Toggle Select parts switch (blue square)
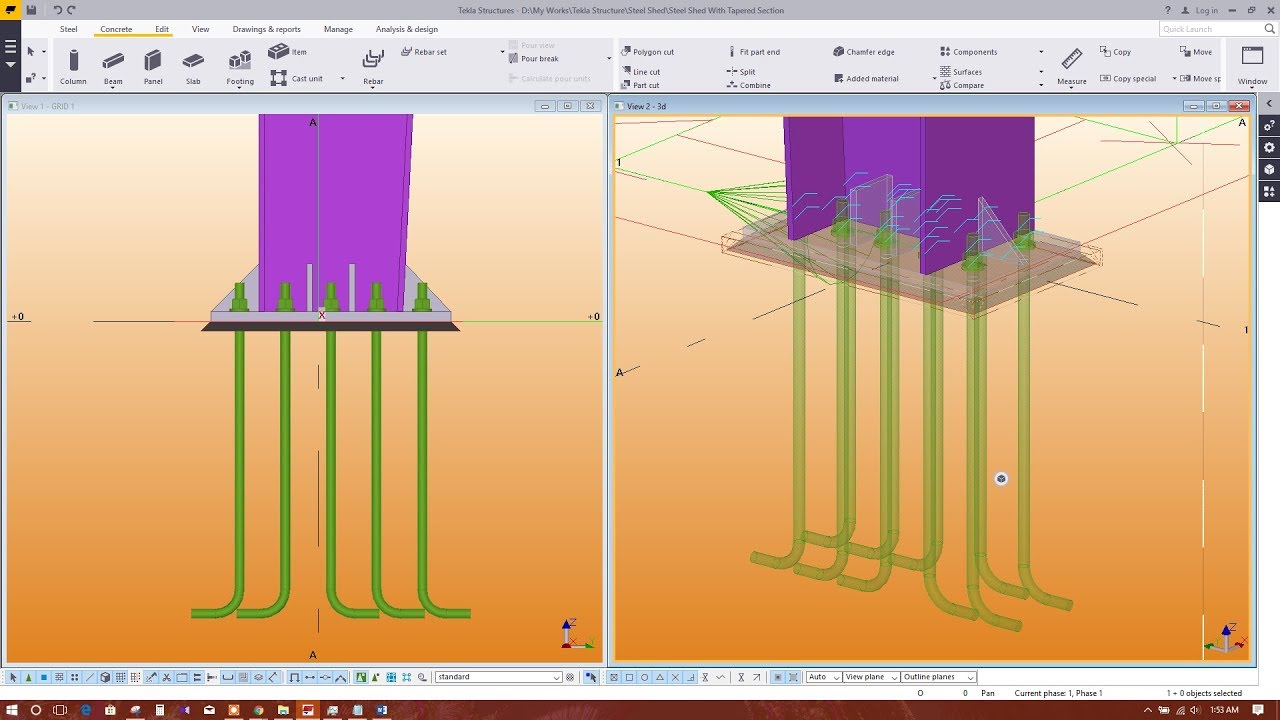Viewport: 1280px width, 720px height. click(x=44, y=677)
